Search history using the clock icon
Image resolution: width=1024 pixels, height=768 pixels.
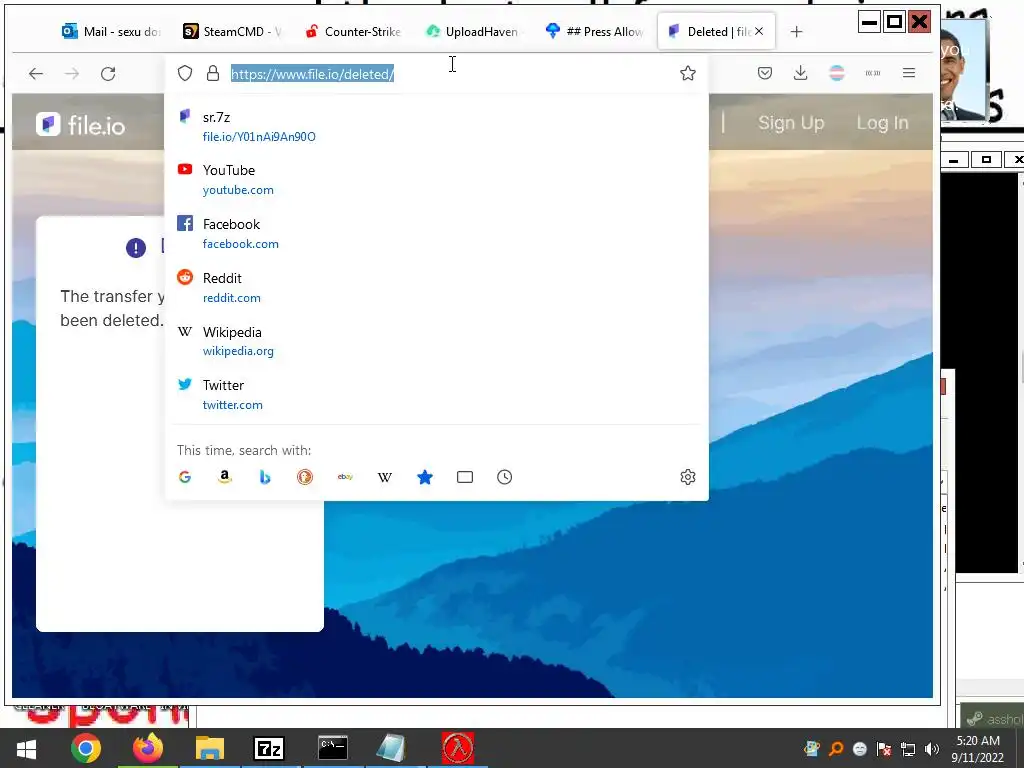click(505, 477)
